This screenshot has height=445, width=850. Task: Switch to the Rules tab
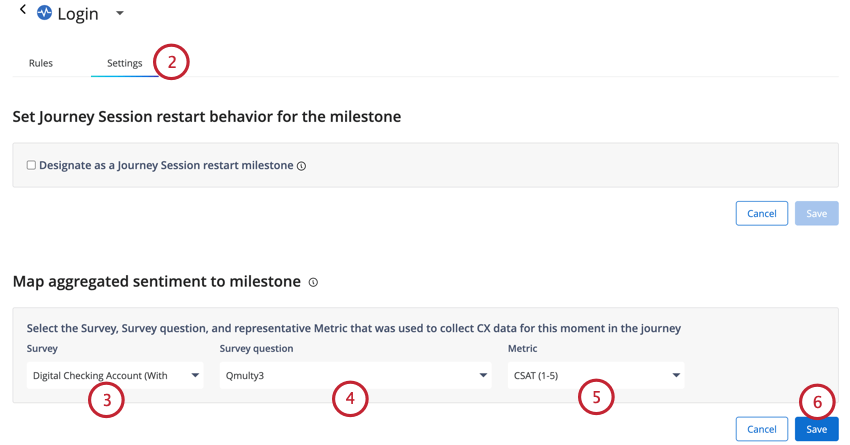click(41, 63)
